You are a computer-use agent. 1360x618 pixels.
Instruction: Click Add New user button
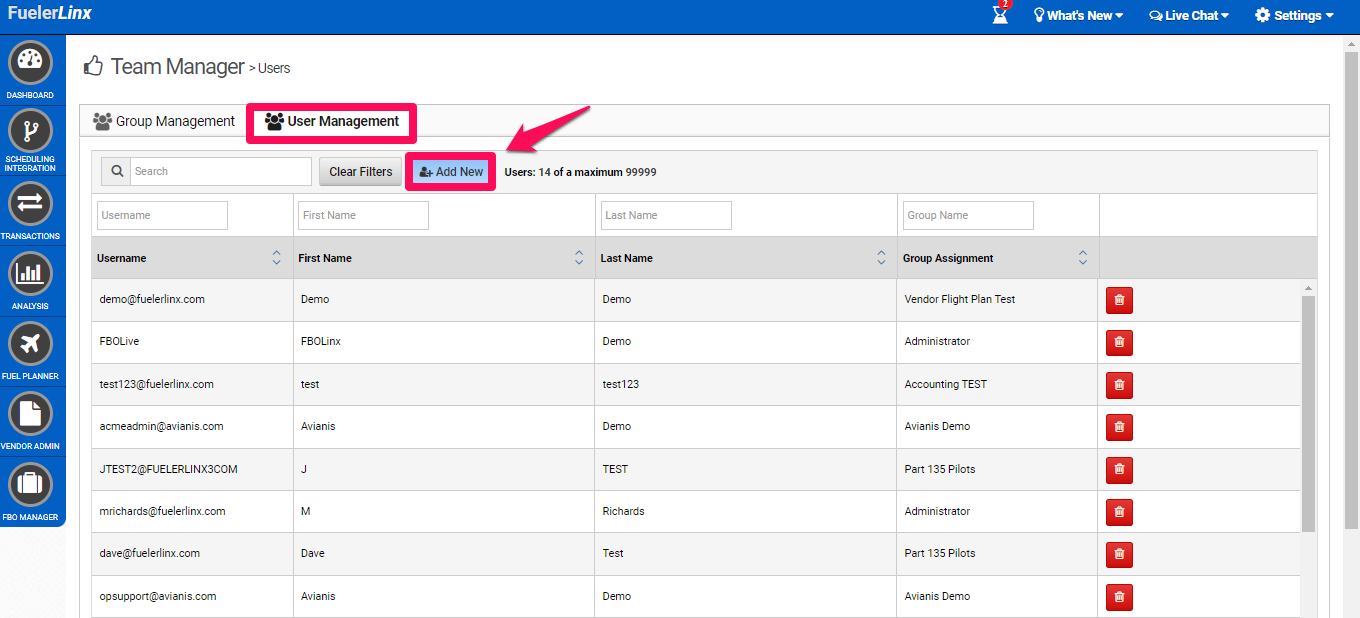(451, 172)
